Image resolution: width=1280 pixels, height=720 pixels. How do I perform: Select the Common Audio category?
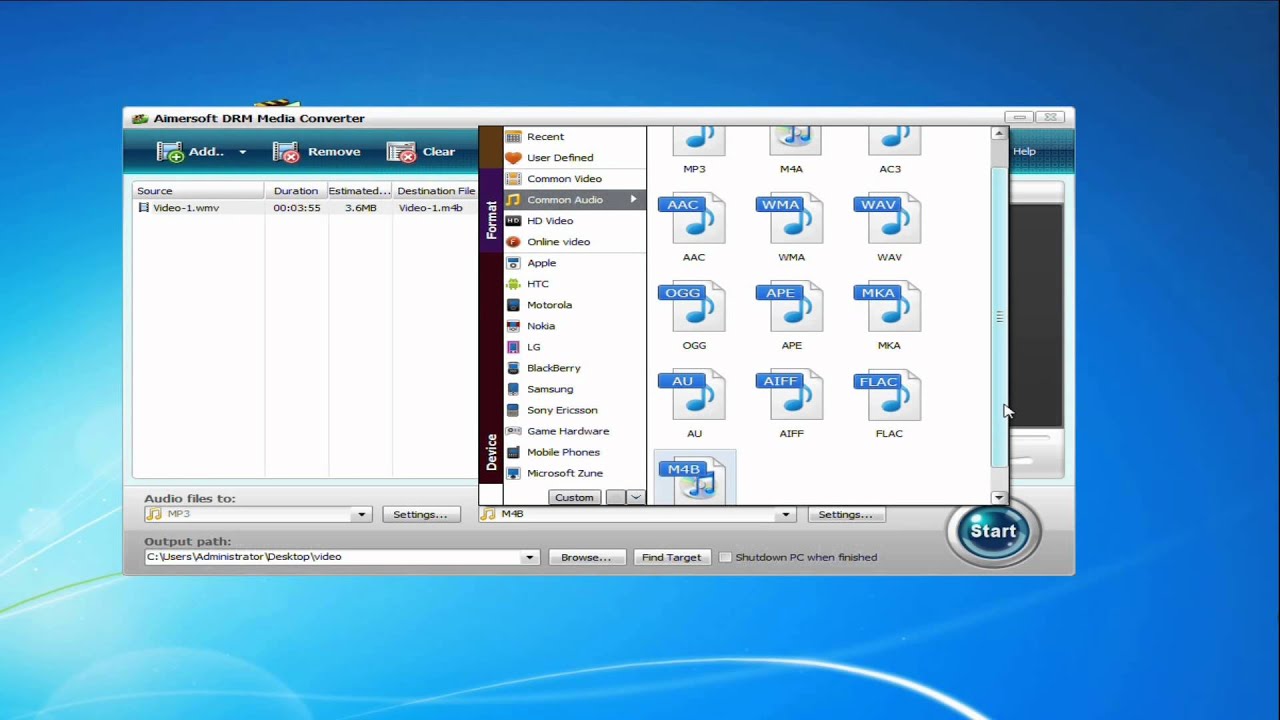tap(575, 199)
